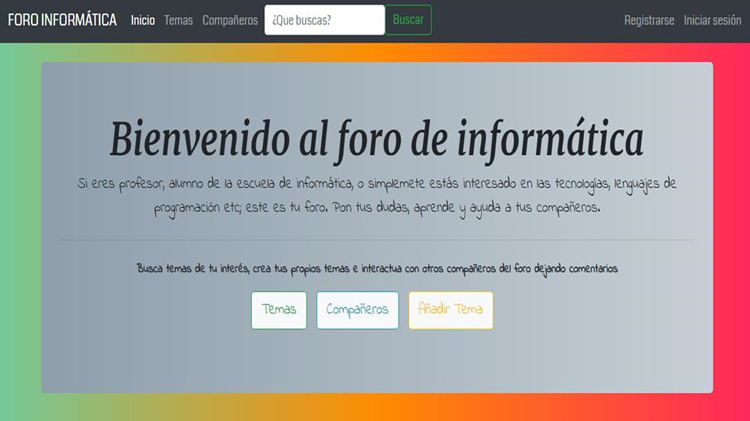Click the "Busca temas de tu interés" text
Image resolution: width=750 pixels, height=421 pixels.
coord(376,269)
